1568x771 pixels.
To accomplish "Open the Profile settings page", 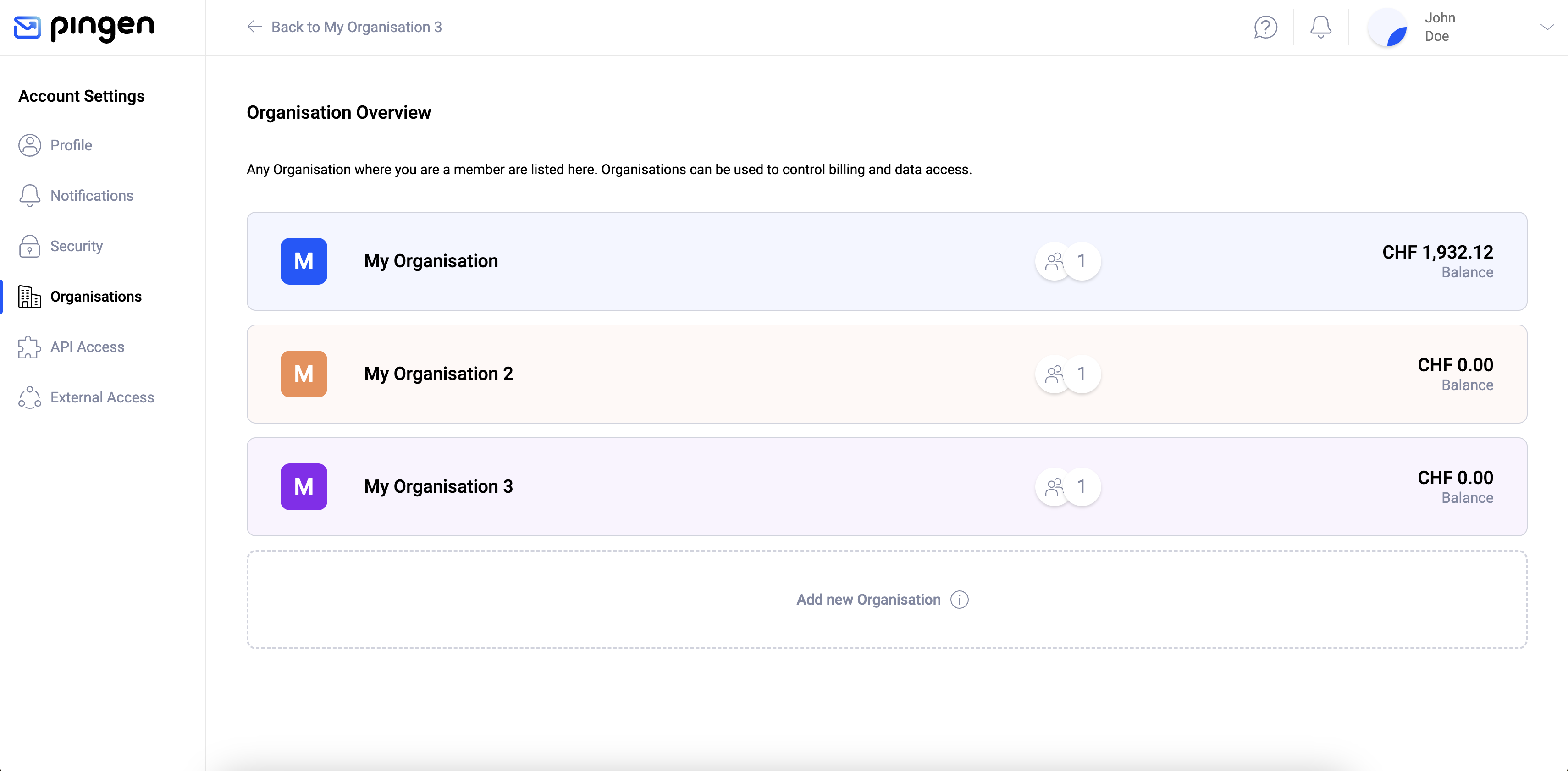I will [x=71, y=145].
